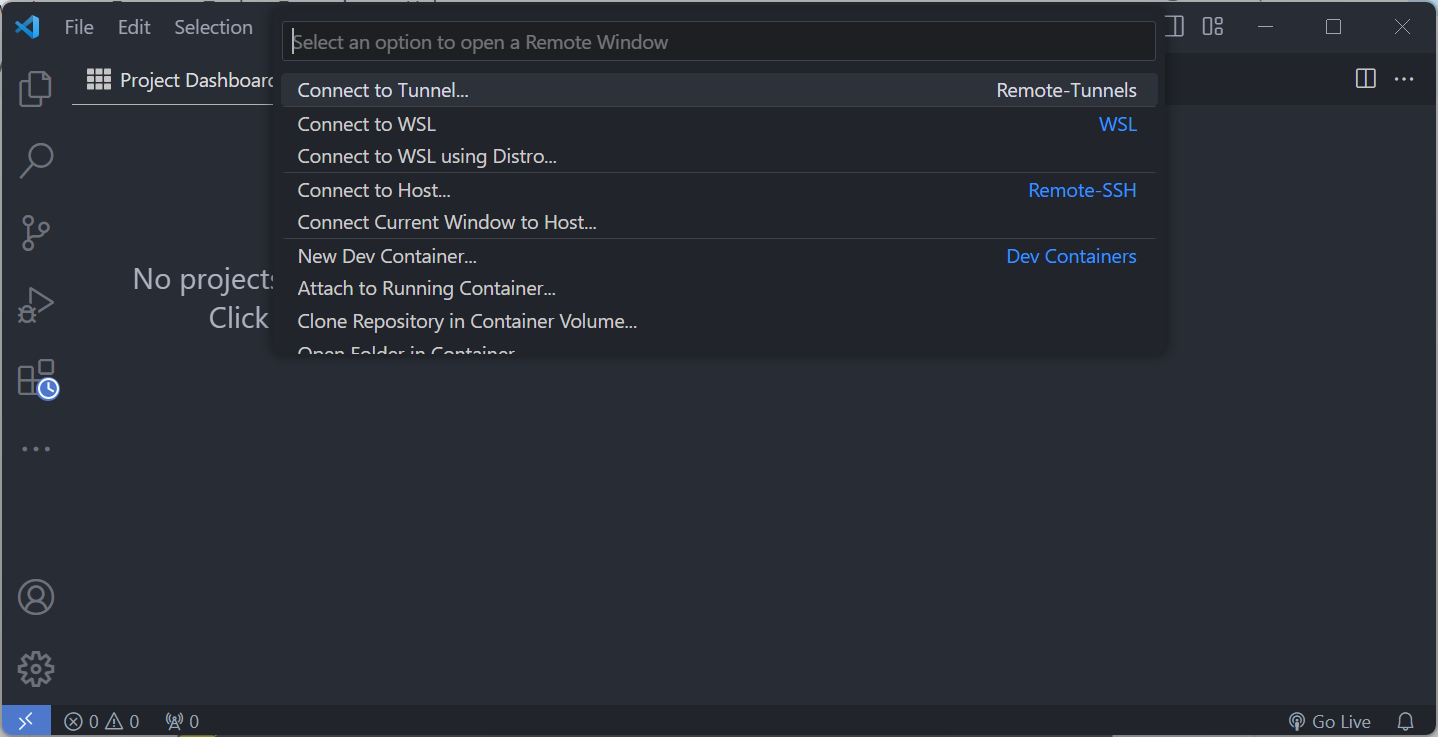
Task: Open the notifications bell
Action: pyautogui.click(x=1405, y=721)
